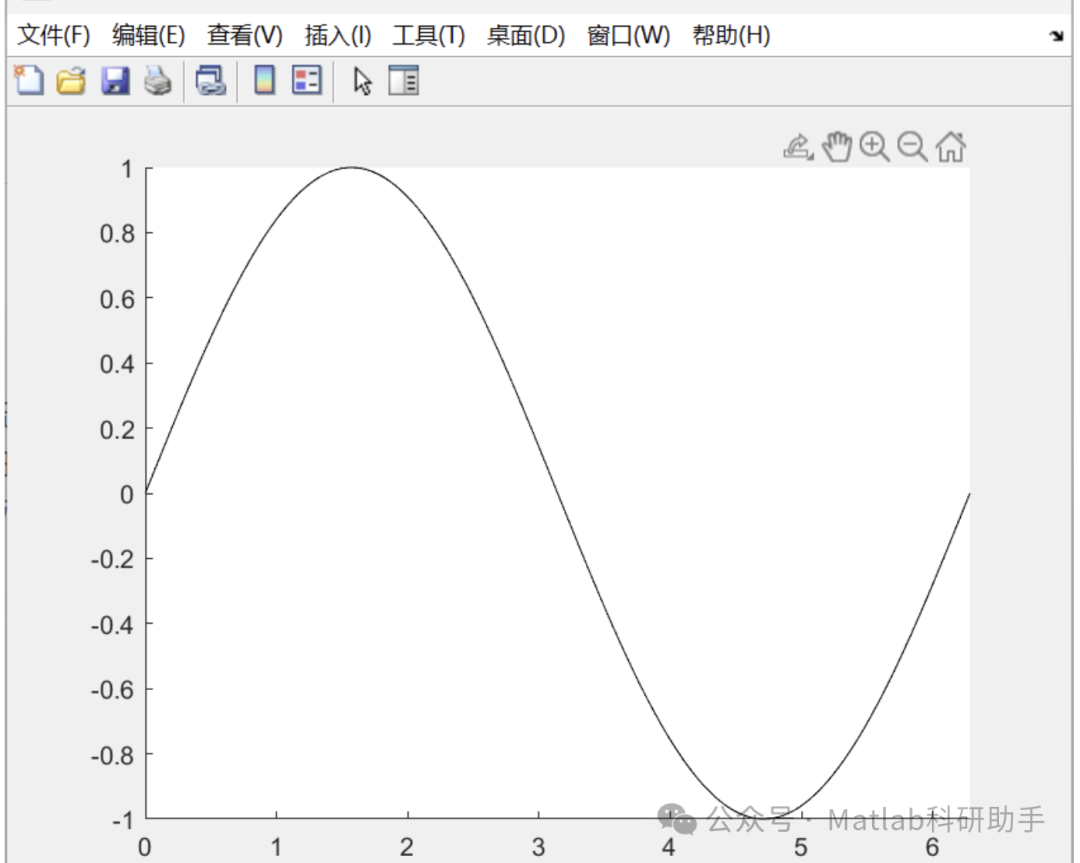1080x863 pixels.
Task: Click y-axis tick label 0.8
Action: (x=117, y=234)
